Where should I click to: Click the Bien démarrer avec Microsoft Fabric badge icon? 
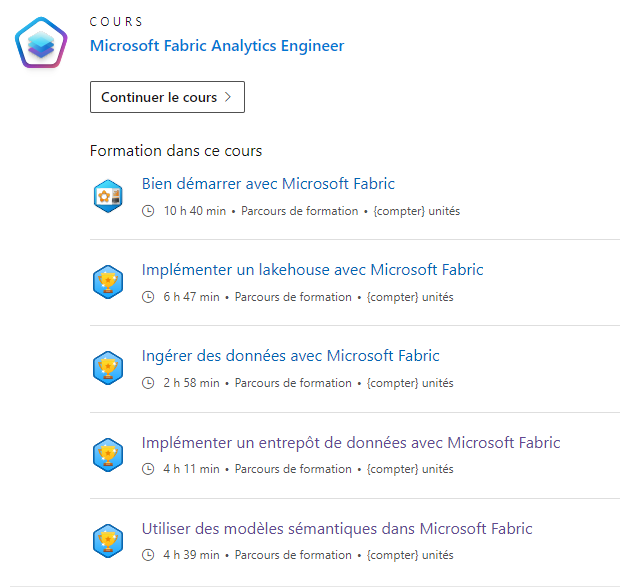click(108, 196)
